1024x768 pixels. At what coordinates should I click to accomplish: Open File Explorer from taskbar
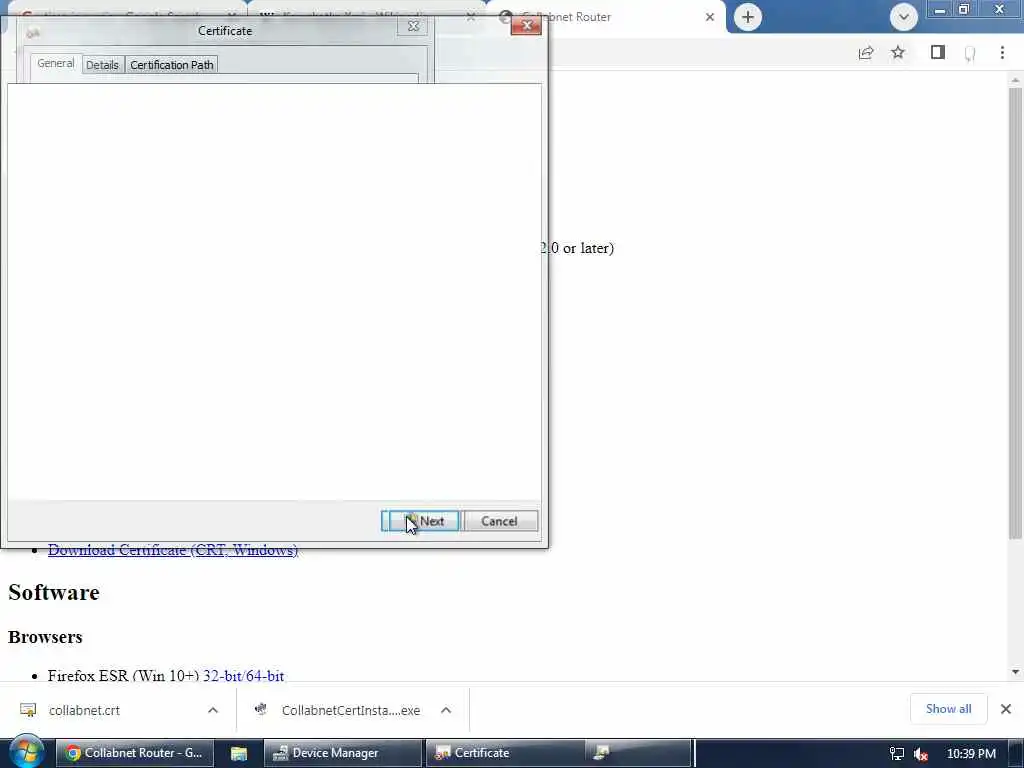[x=239, y=753]
